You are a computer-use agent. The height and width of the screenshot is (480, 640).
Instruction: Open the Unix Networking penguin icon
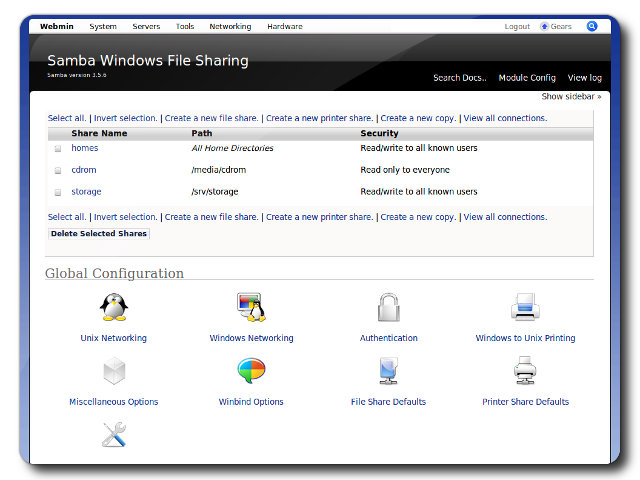click(114, 307)
